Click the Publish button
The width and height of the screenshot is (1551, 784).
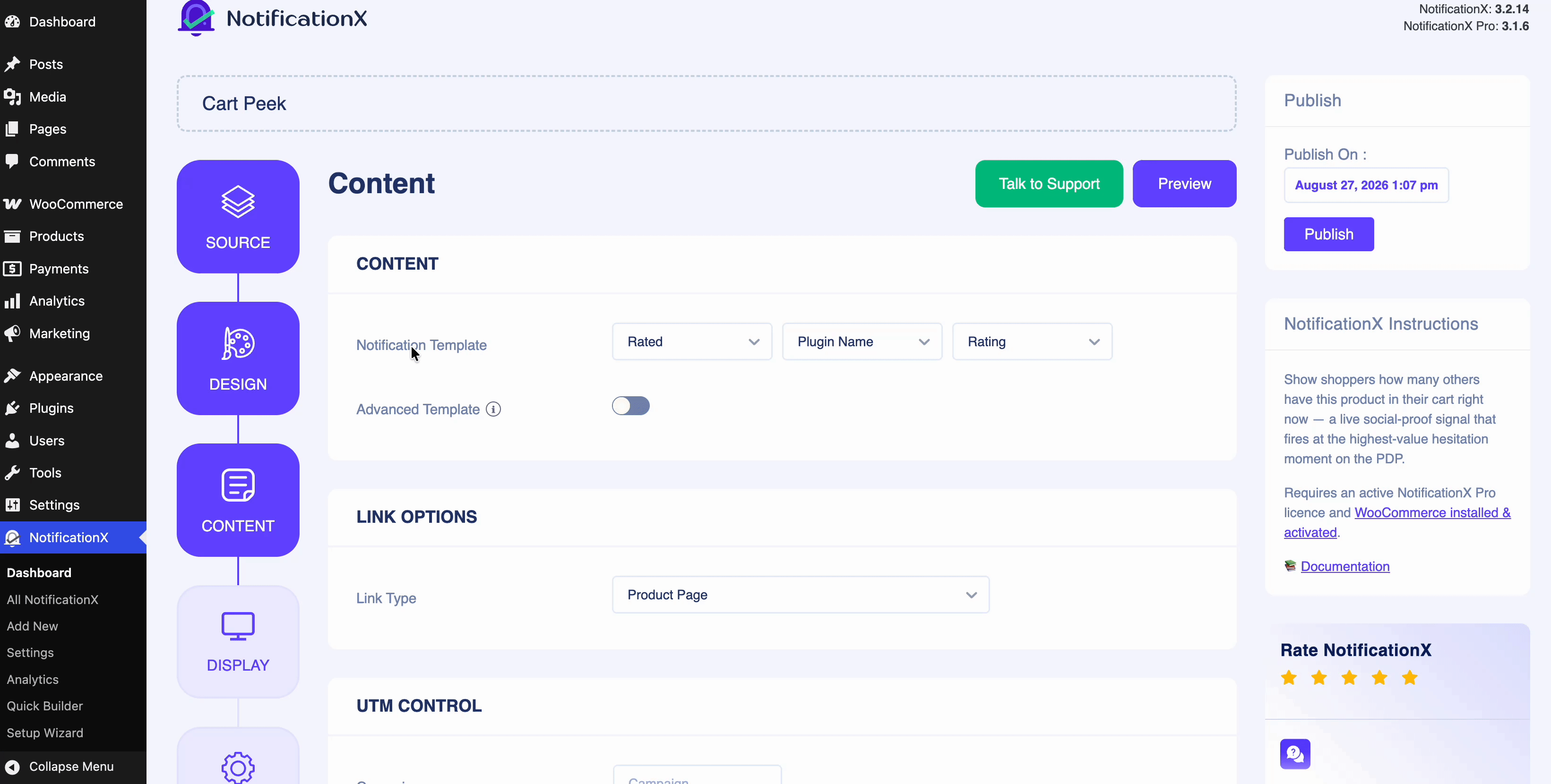pos(1328,234)
